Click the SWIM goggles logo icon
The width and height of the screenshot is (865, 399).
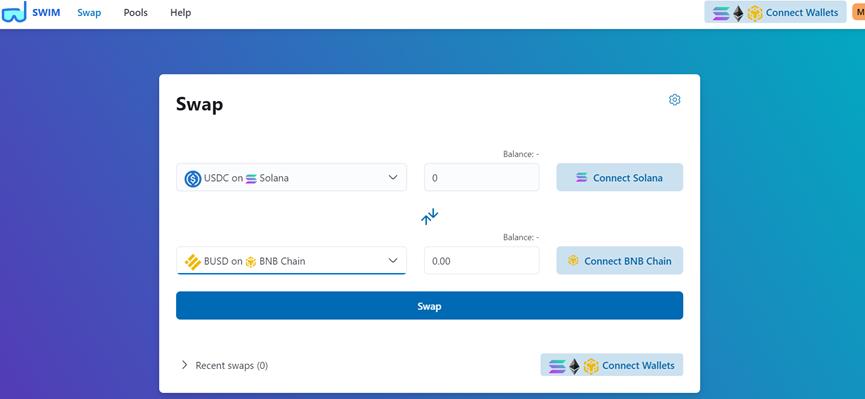pyautogui.click(x=14, y=12)
